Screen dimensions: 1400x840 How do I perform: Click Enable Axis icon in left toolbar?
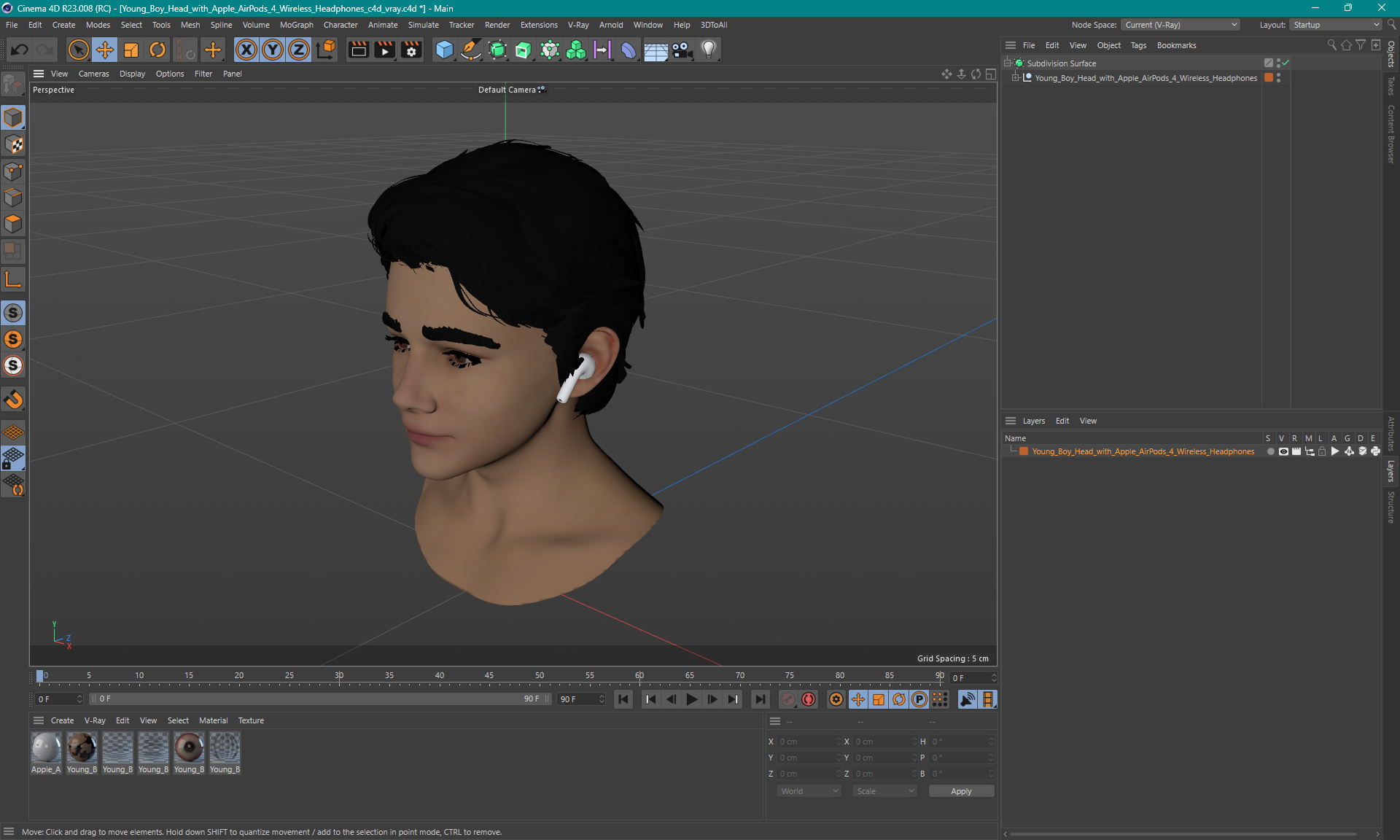tap(13, 280)
